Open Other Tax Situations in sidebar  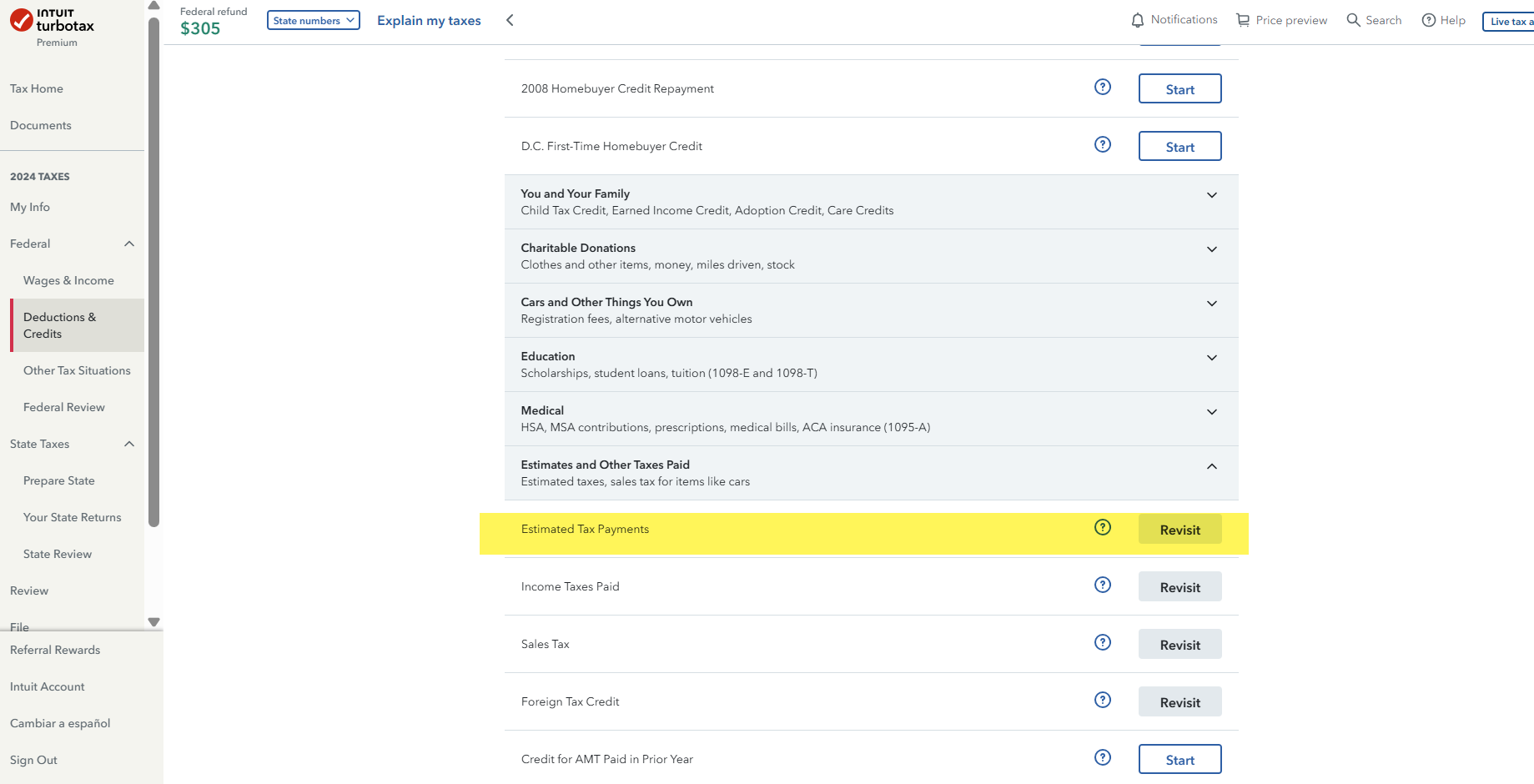point(77,370)
